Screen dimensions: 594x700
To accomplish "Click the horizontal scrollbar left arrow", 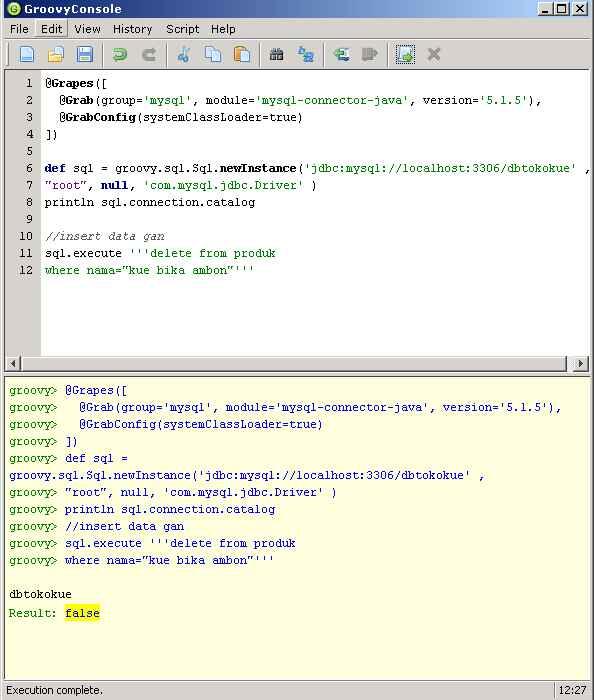I will tap(13, 363).
